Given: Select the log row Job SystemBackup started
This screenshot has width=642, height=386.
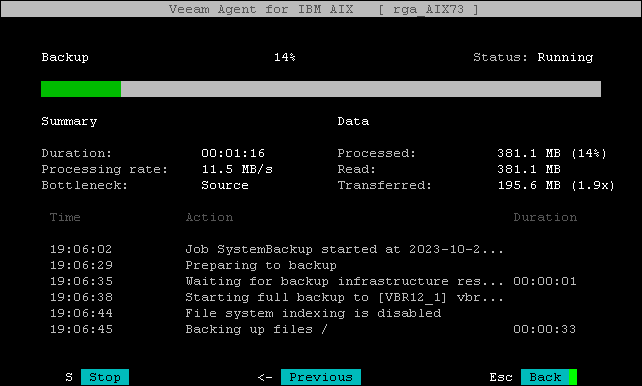Looking at the screenshot, I should (x=313, y=249).
